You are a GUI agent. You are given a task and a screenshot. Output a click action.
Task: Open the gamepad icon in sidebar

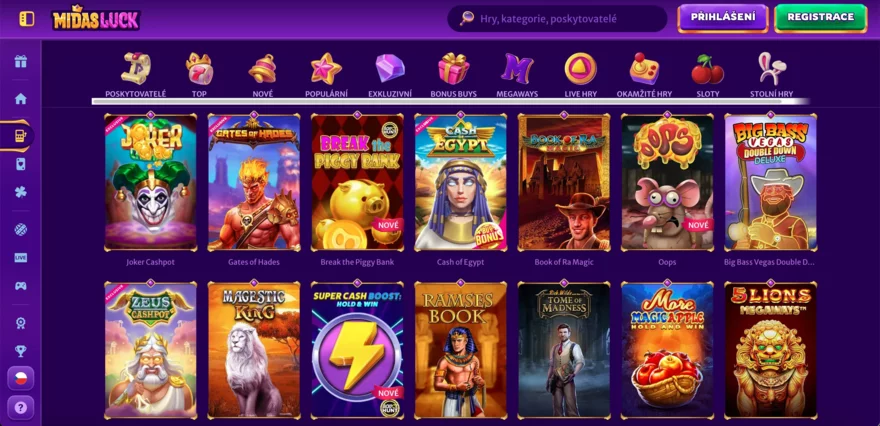[x=21, y=285]
